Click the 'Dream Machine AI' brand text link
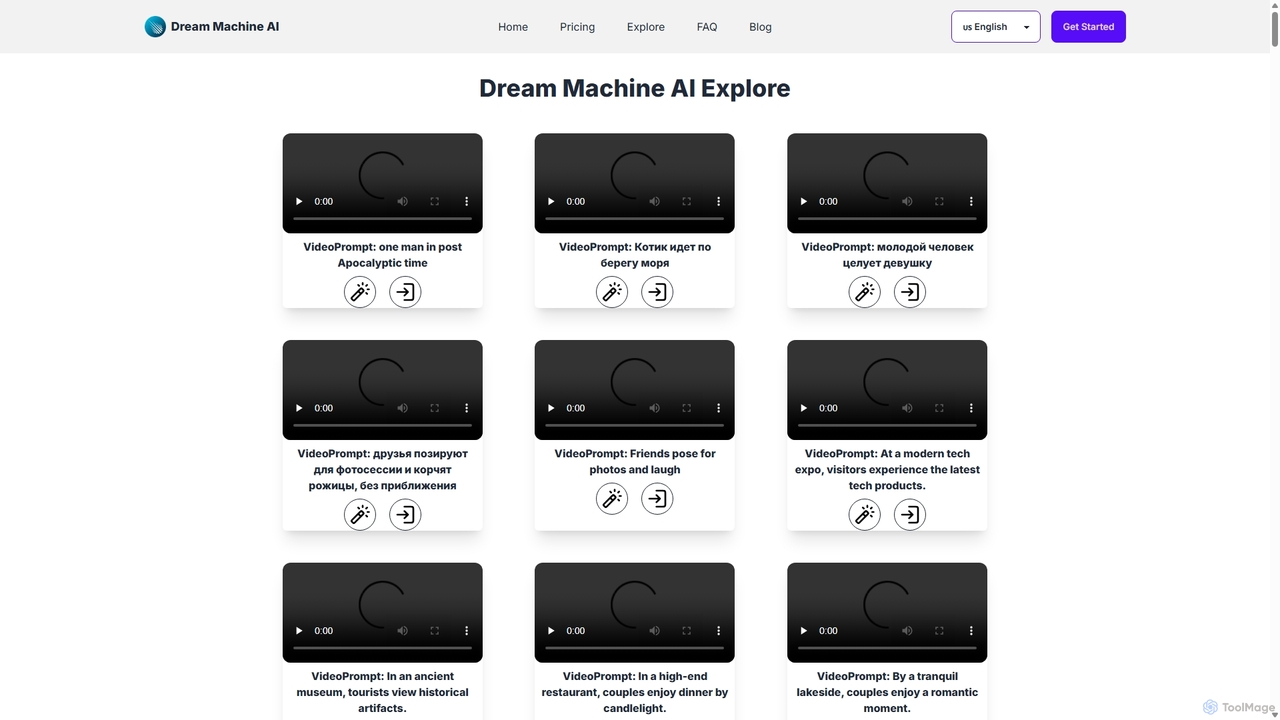1280x720 pixels. pos(225,27)
